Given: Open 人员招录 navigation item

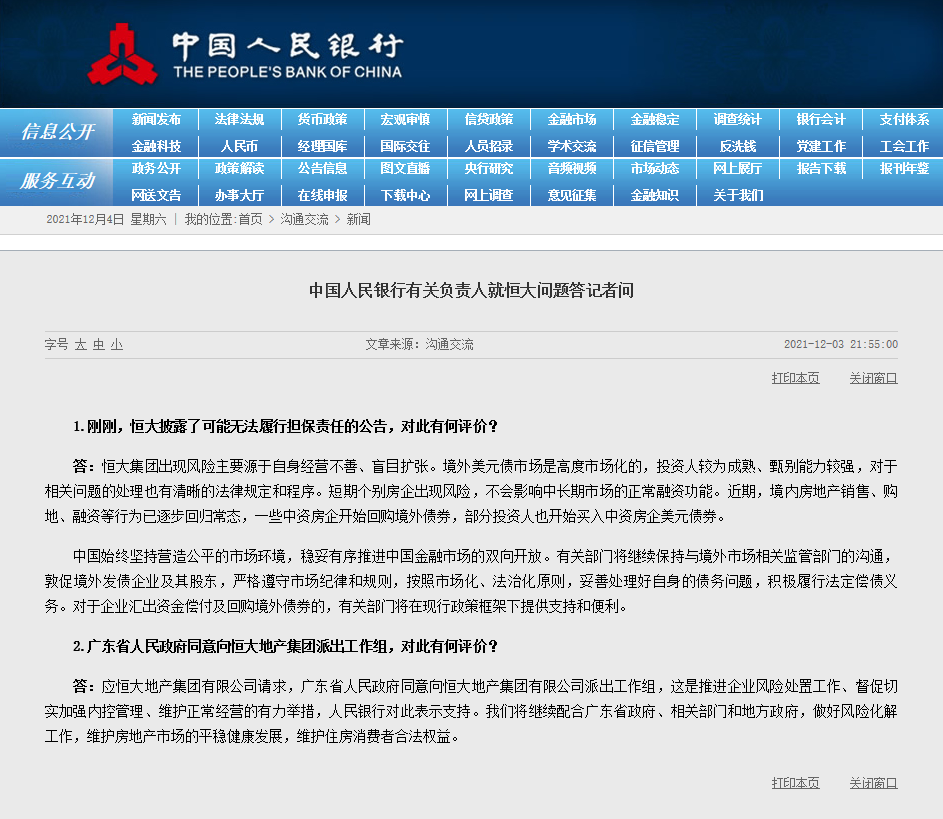Looking at the screenshot, I should pos(489,146).
